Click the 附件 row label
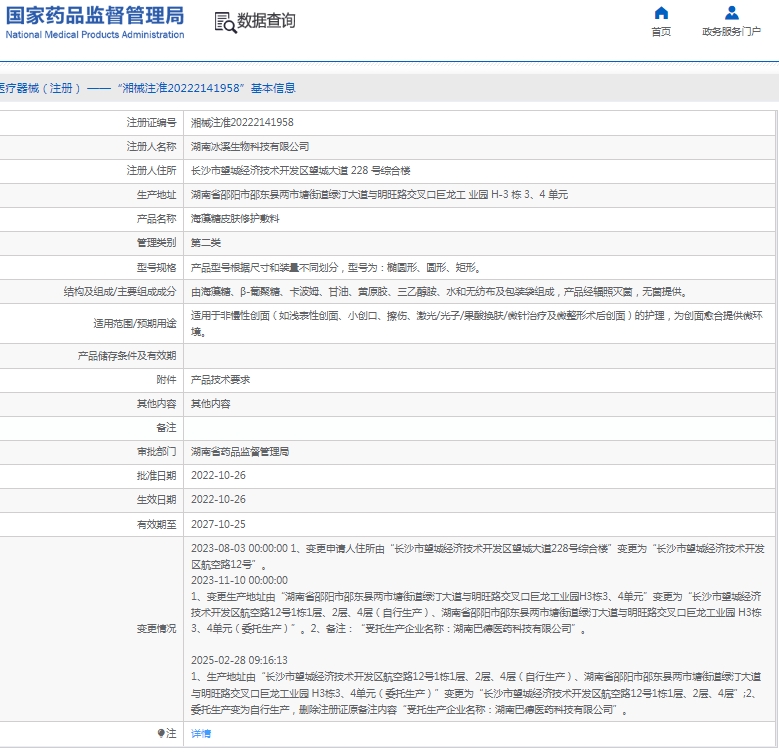 (x=166, y=379)
